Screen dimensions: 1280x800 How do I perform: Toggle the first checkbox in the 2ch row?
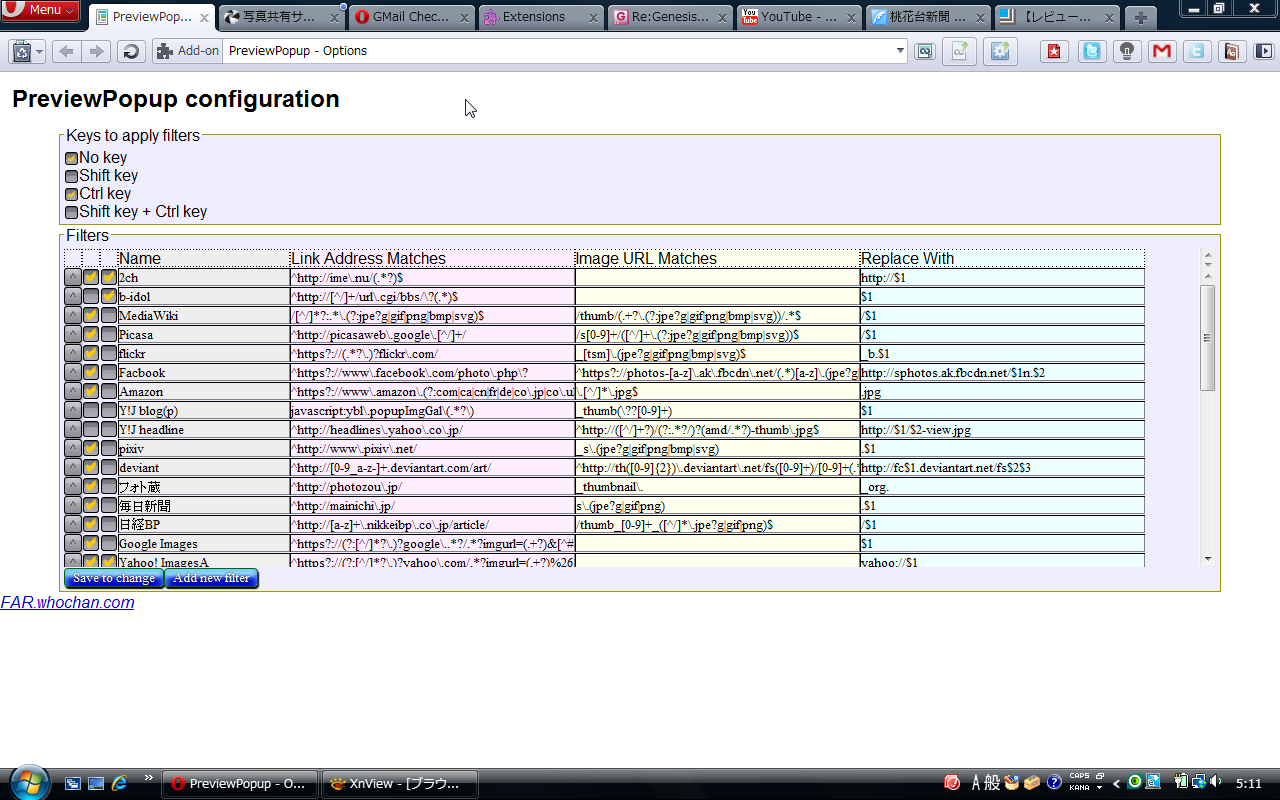pyautogui.click(x=91, y=277)
